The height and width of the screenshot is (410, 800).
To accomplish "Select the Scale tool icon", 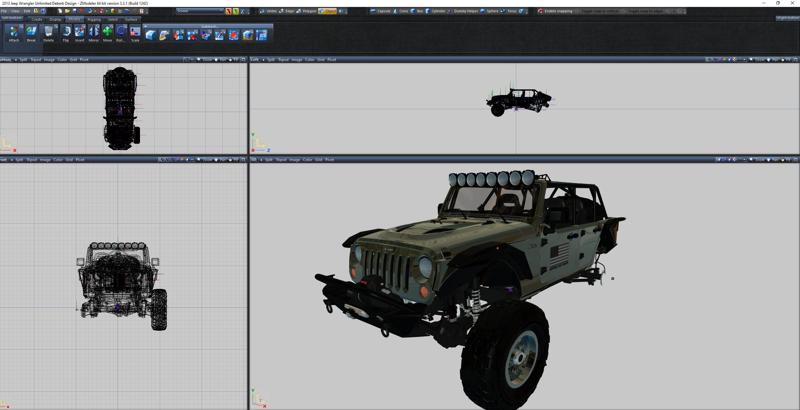I will click(135, 33).
